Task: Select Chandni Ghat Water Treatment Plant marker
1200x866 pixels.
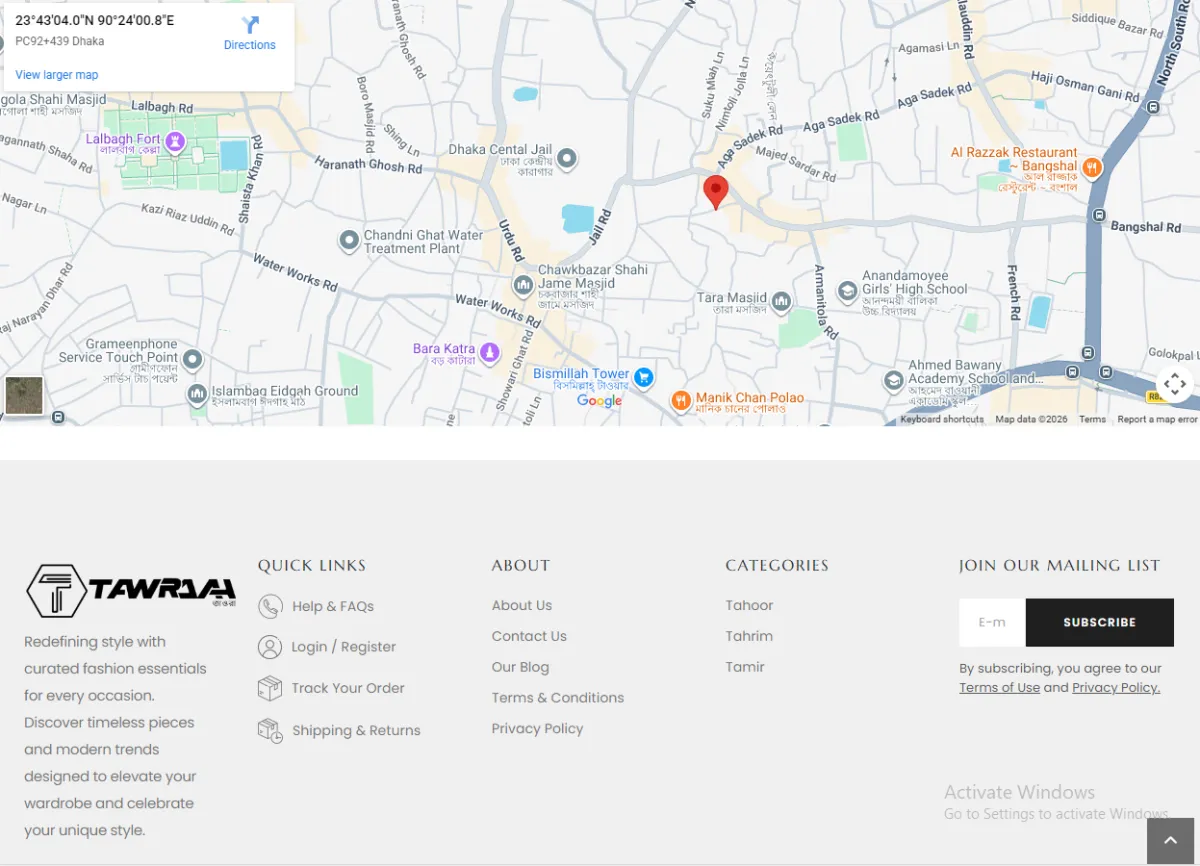Action: [x=349, y=240]
